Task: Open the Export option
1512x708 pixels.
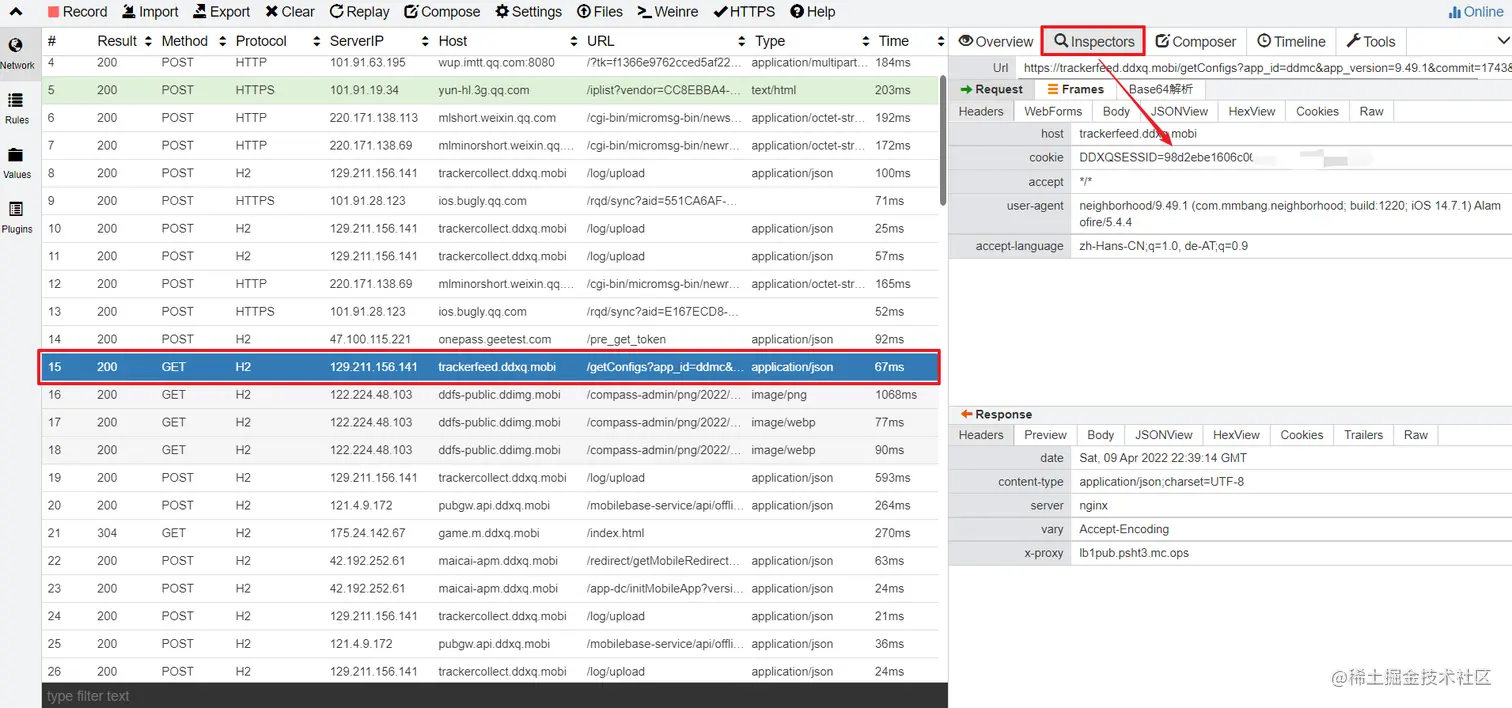Action: pos(221,12)
